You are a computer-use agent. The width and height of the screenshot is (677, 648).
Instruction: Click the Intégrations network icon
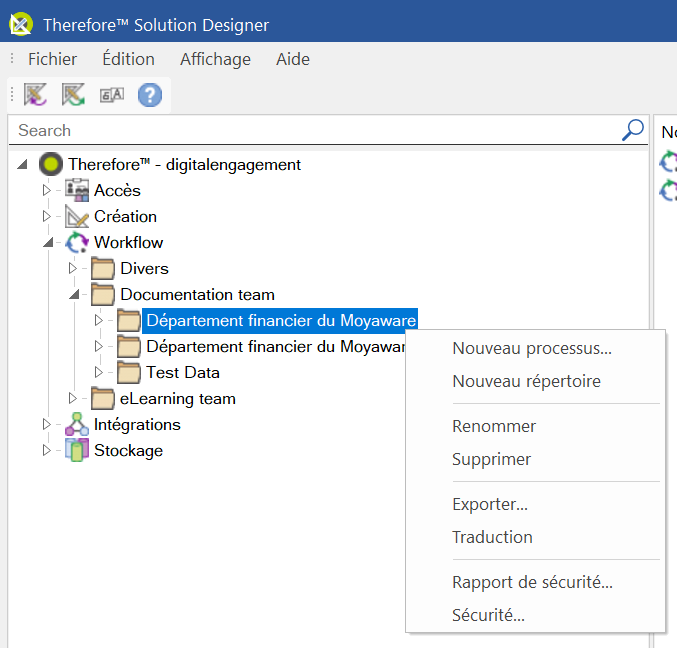(x=77, y=424)
